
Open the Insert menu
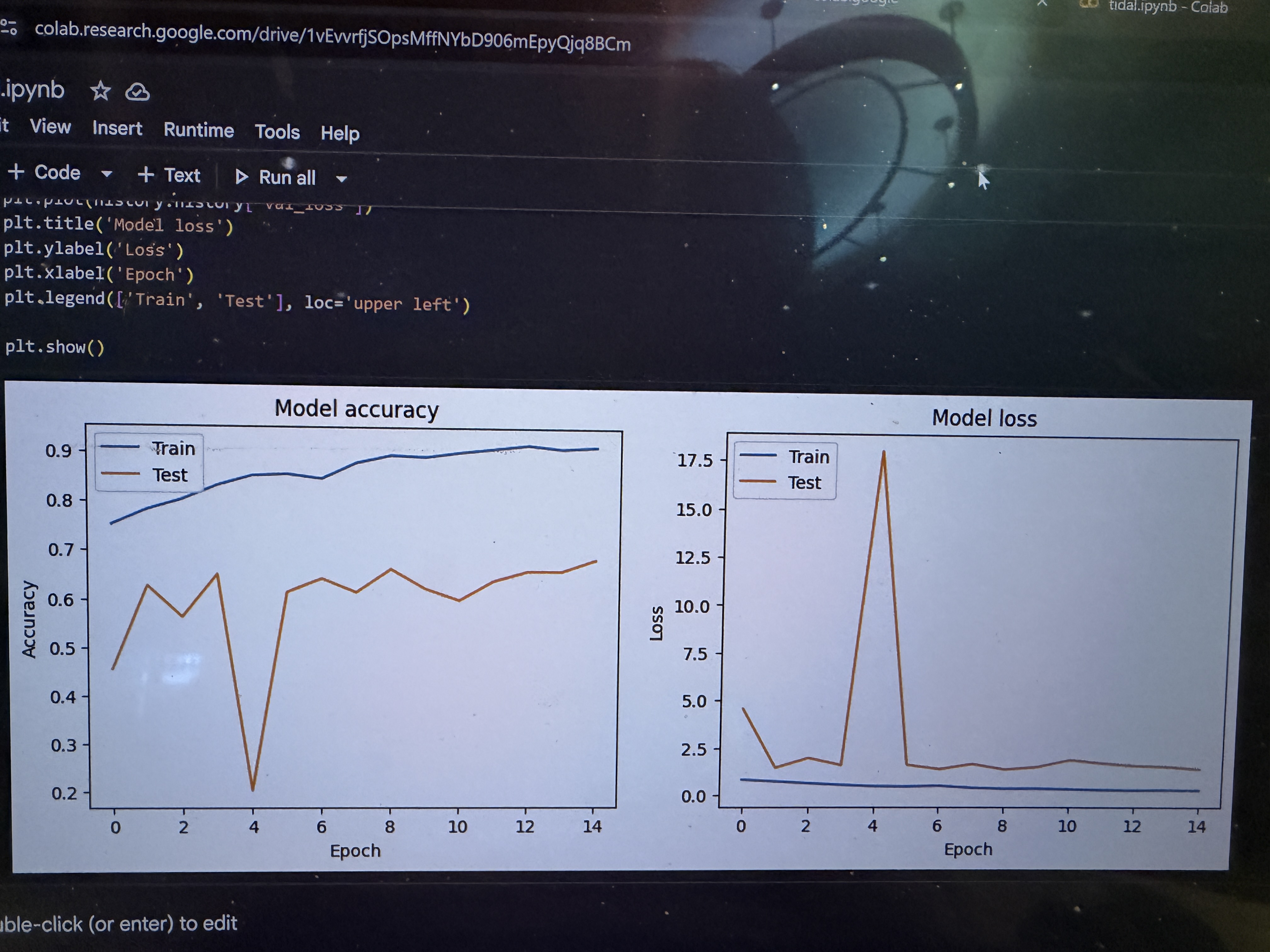[x=117, y=128]
